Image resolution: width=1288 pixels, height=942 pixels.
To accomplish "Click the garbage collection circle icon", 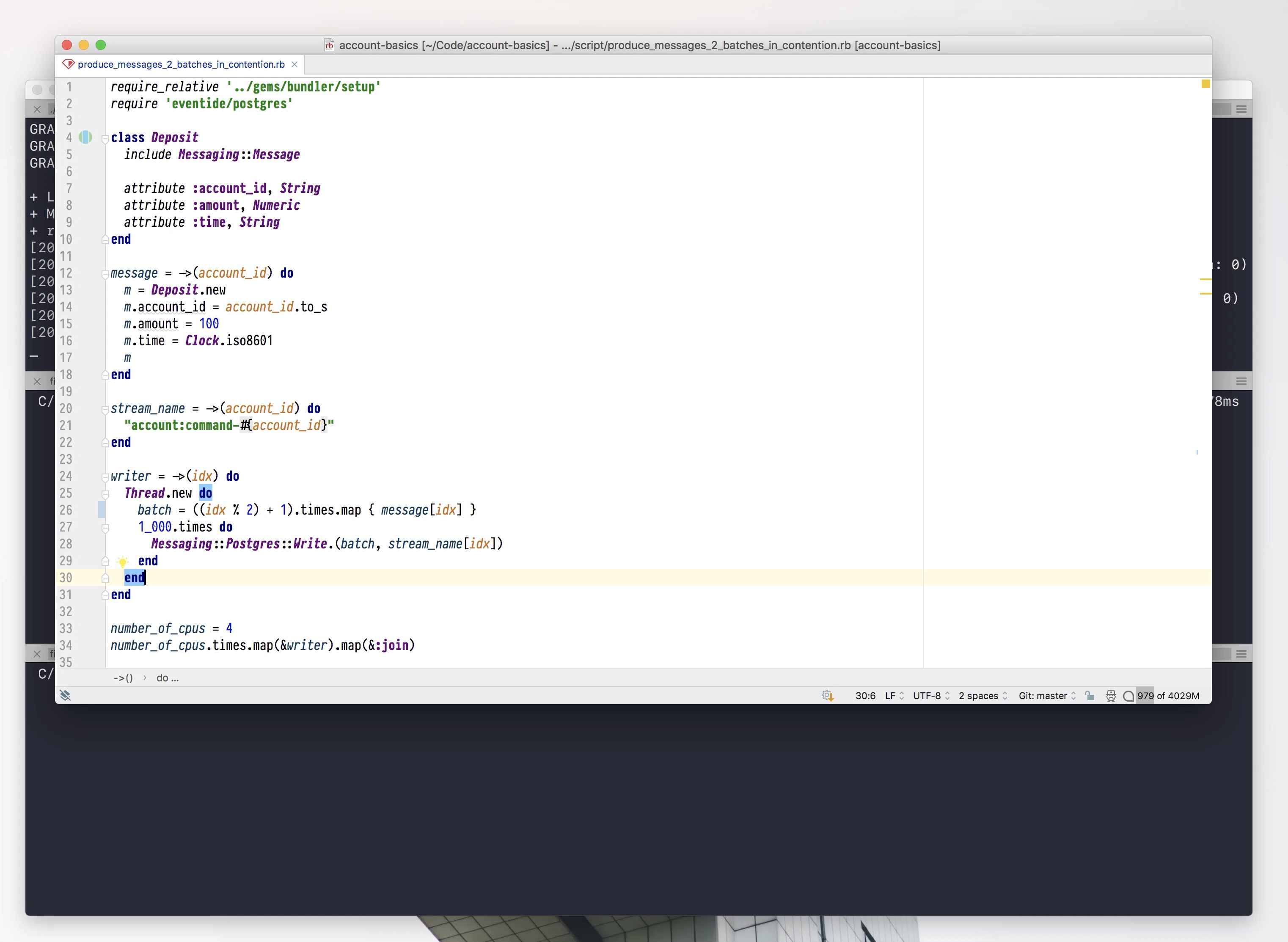I will pyautogui.click(x=1128, y=696).
